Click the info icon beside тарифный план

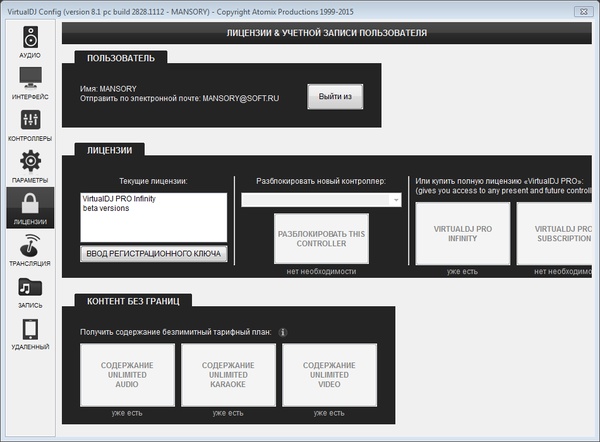pyautogui.click(x=282, y=332)
